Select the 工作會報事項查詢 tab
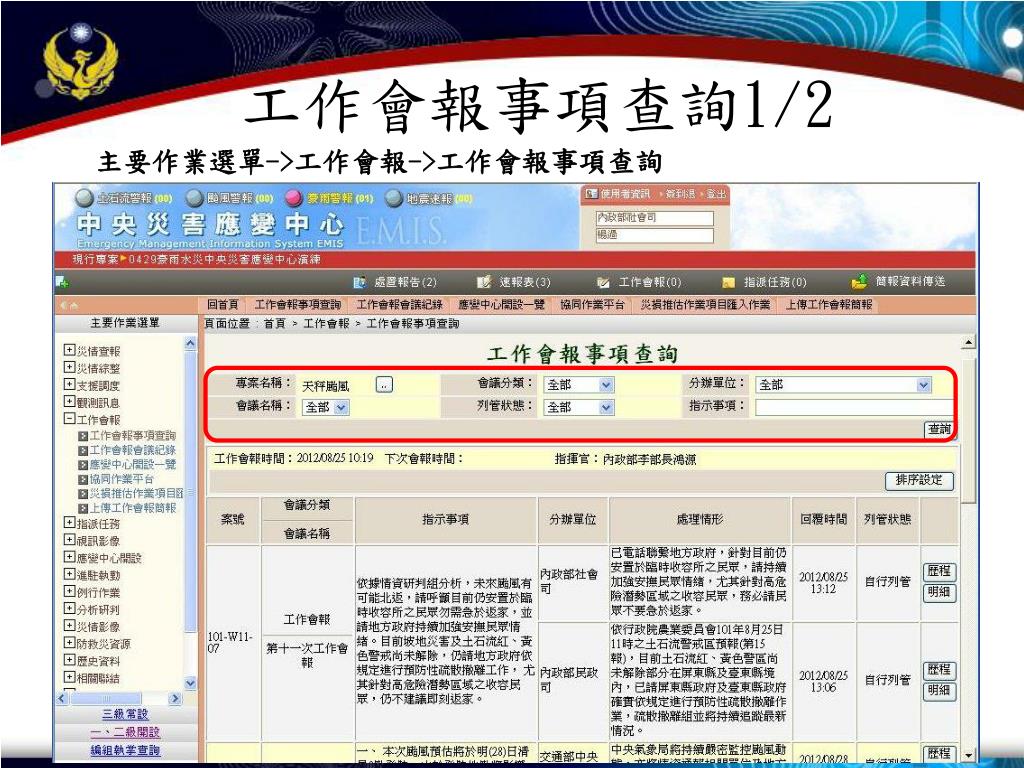Viewport: 1024px width, 768px height. (x=298, y=304)
